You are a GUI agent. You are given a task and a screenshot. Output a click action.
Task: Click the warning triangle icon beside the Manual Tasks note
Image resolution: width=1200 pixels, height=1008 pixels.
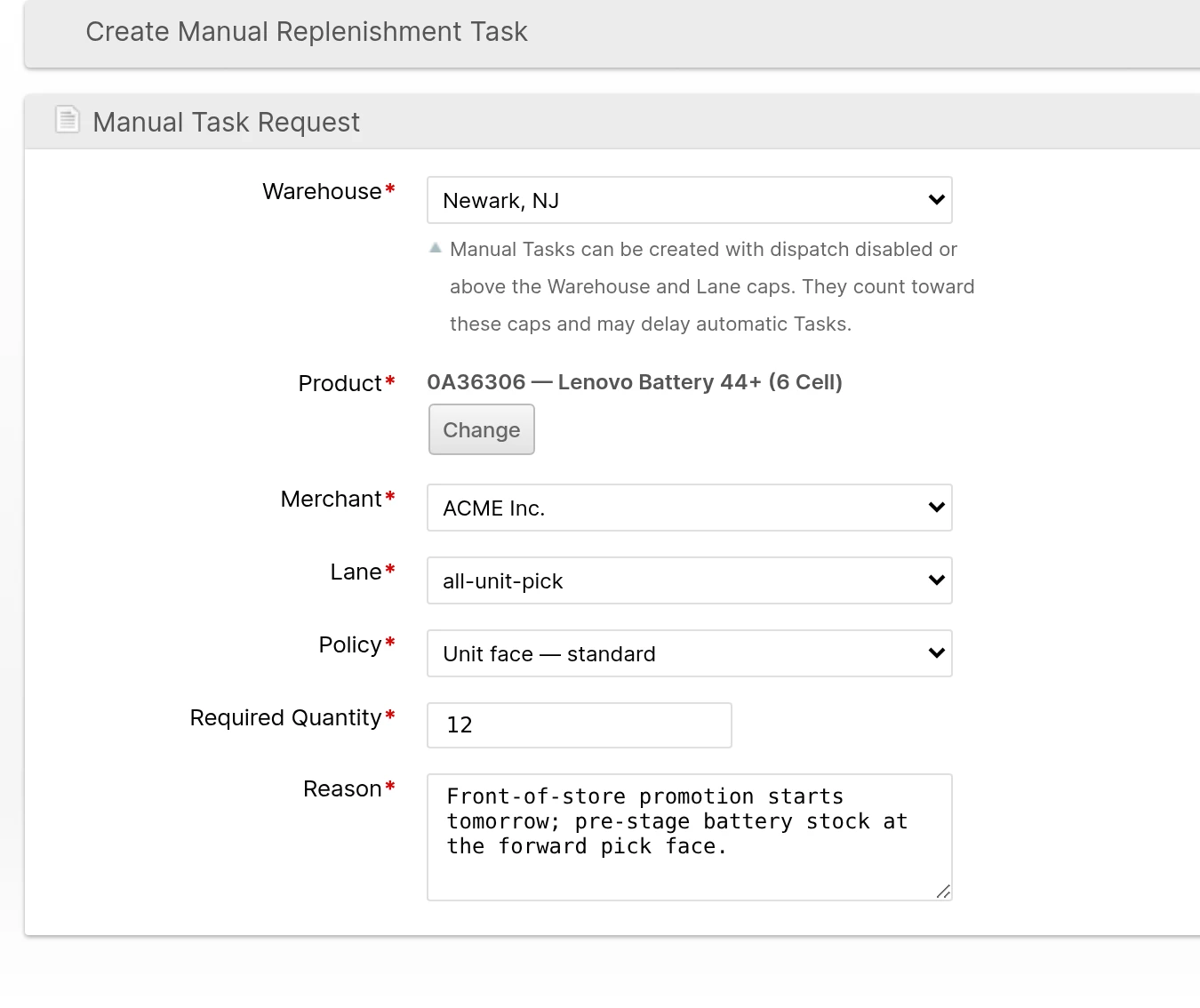coord(436,248)
